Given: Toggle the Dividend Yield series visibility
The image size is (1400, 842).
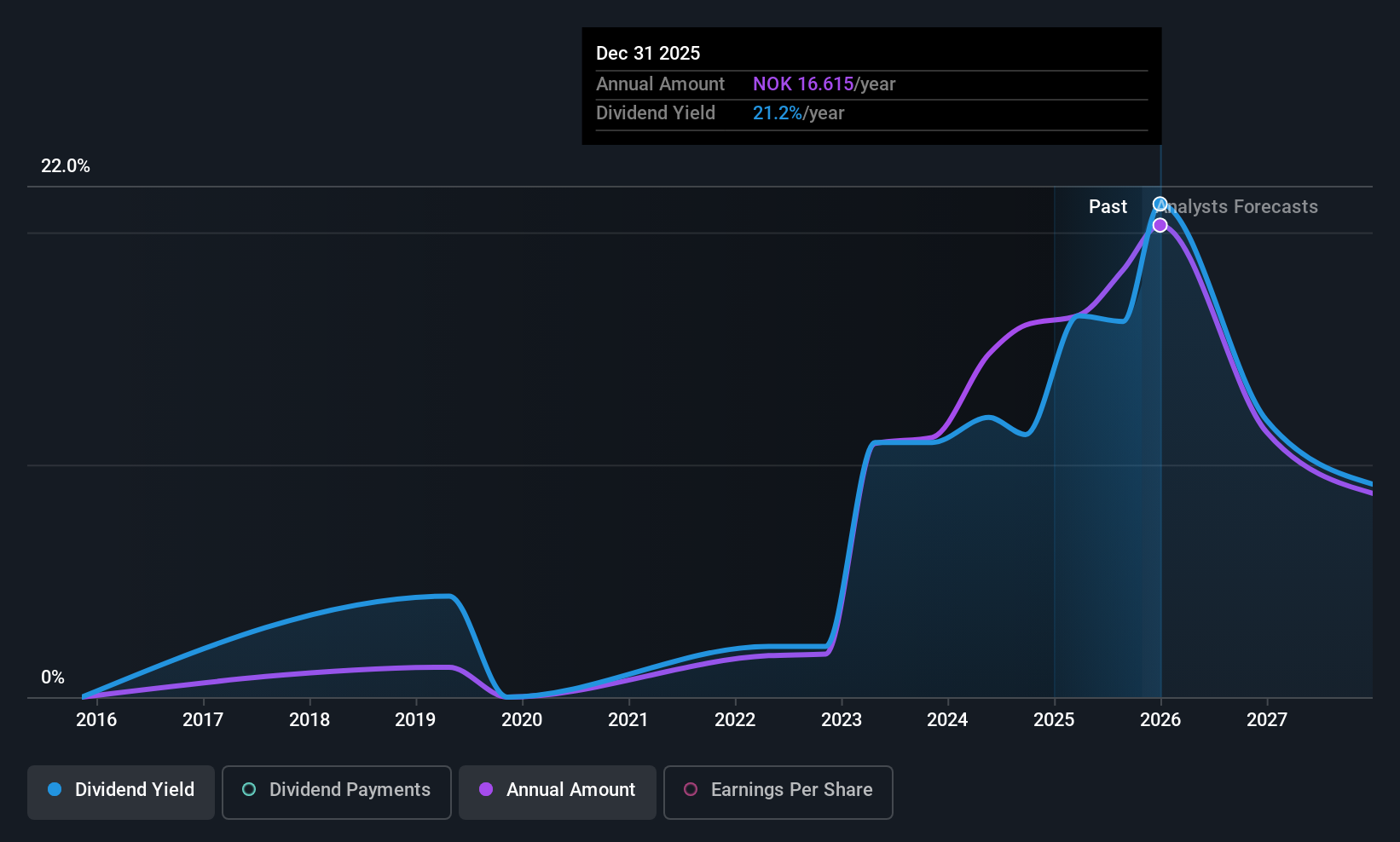Looking at the screenshot, I should [x=120, y=790].
